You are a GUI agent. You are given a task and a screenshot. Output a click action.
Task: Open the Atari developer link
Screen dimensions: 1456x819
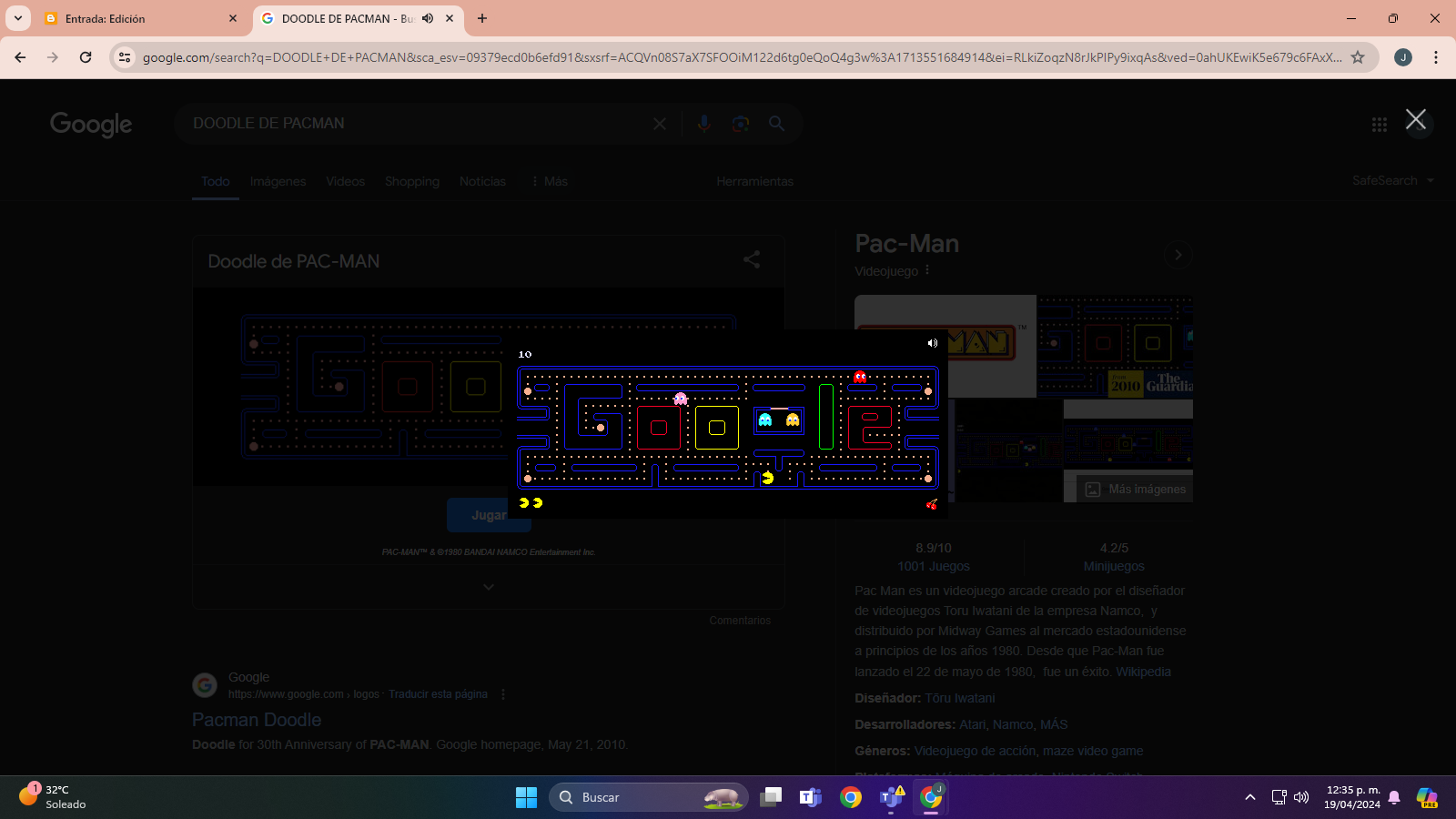tap(972, 724)
